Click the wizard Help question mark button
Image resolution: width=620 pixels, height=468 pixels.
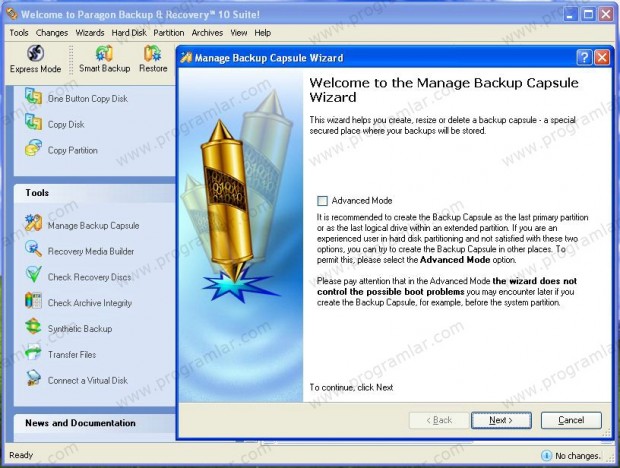tap(584, 58)
